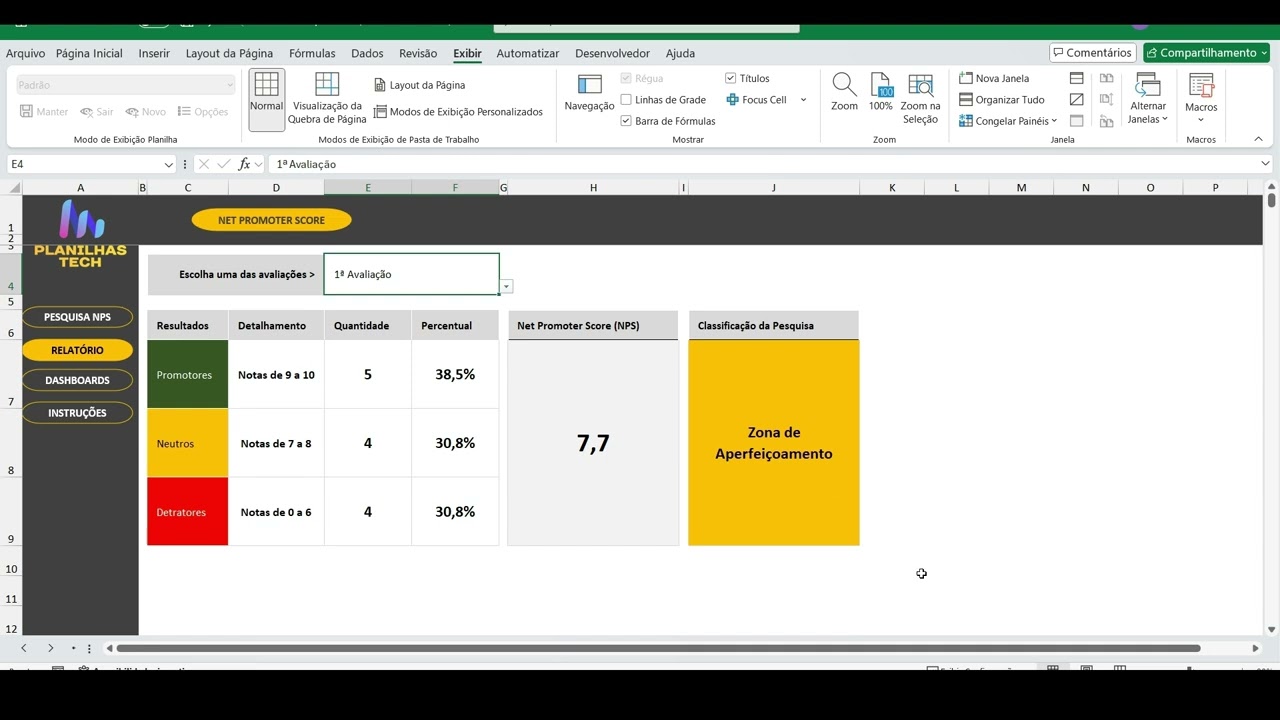
Task: Switch to the Fórmulas tab
Action: 312,53
